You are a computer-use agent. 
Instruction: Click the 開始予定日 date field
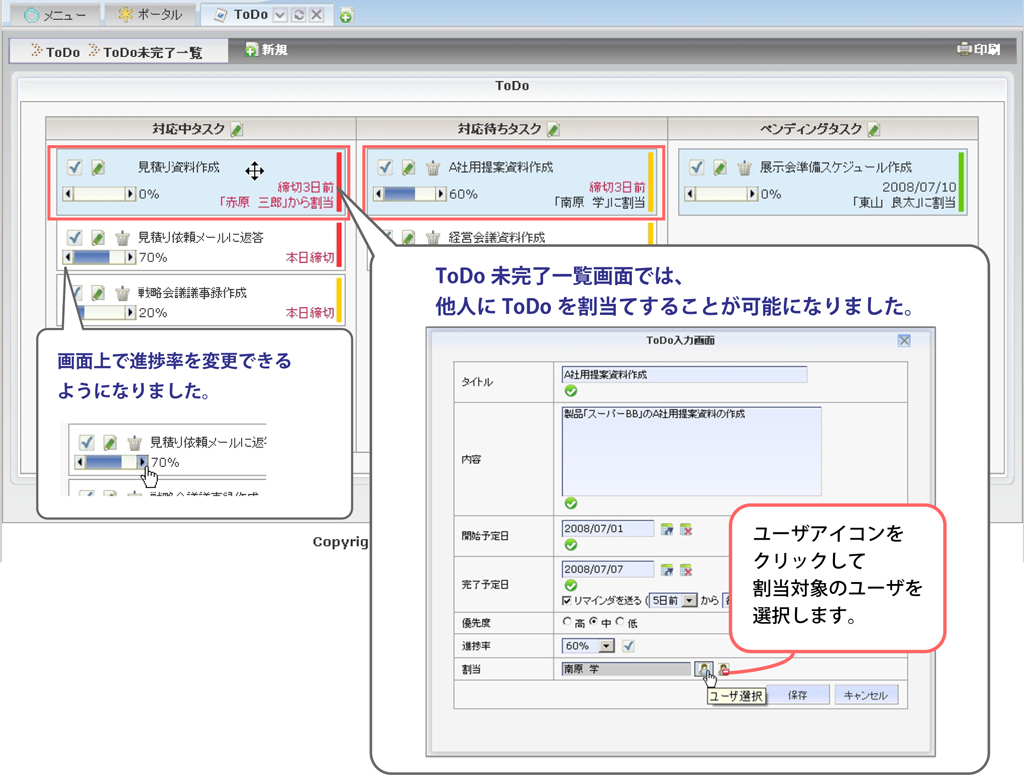pos(607,528)
